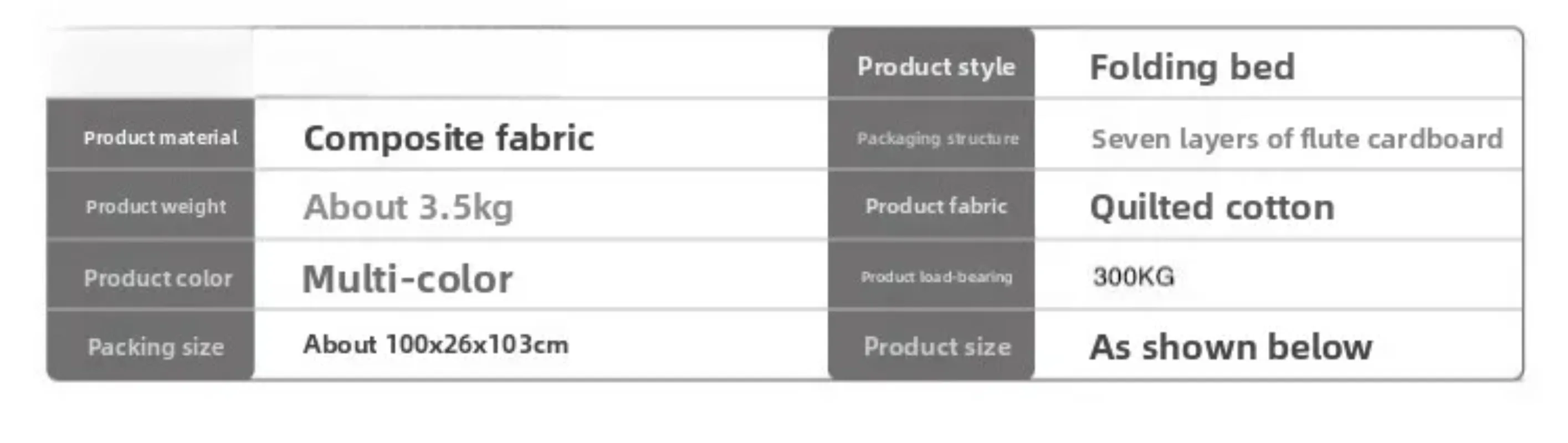Select the Multi-color value text

click(x=407, y=279)
